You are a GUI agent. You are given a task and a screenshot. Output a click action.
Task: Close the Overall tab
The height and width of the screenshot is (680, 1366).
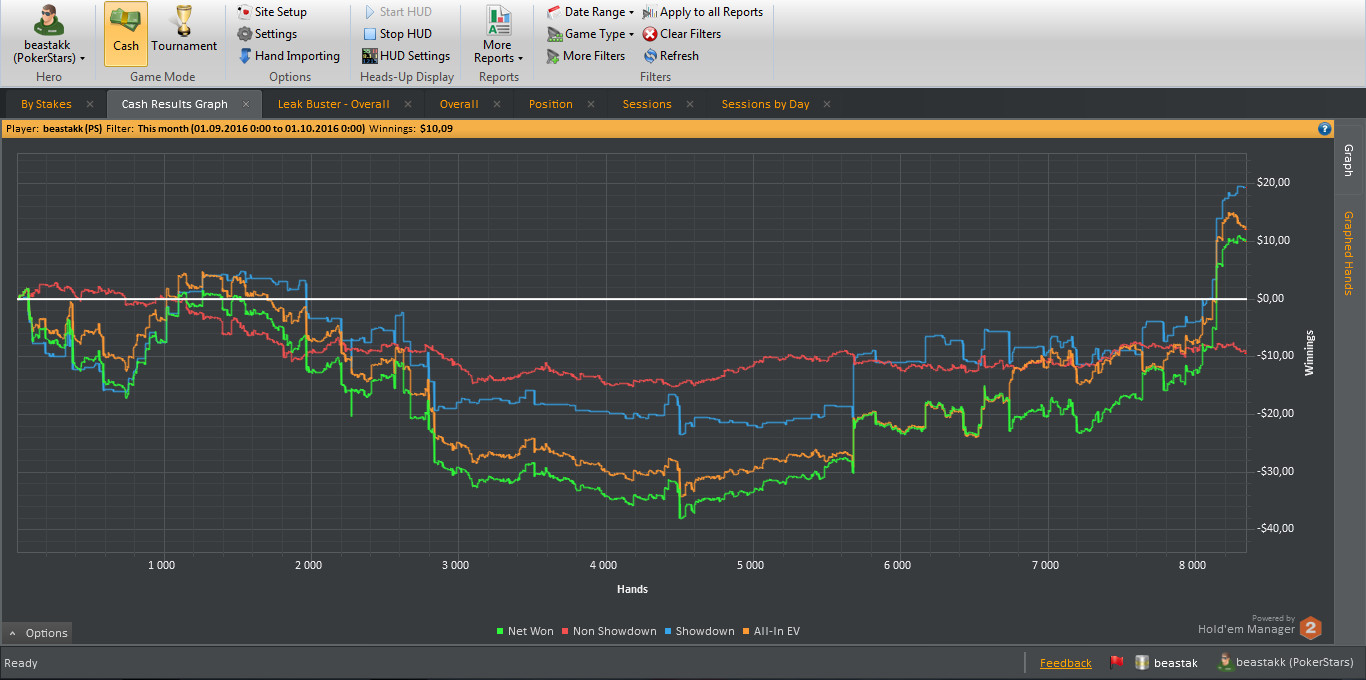497,104
